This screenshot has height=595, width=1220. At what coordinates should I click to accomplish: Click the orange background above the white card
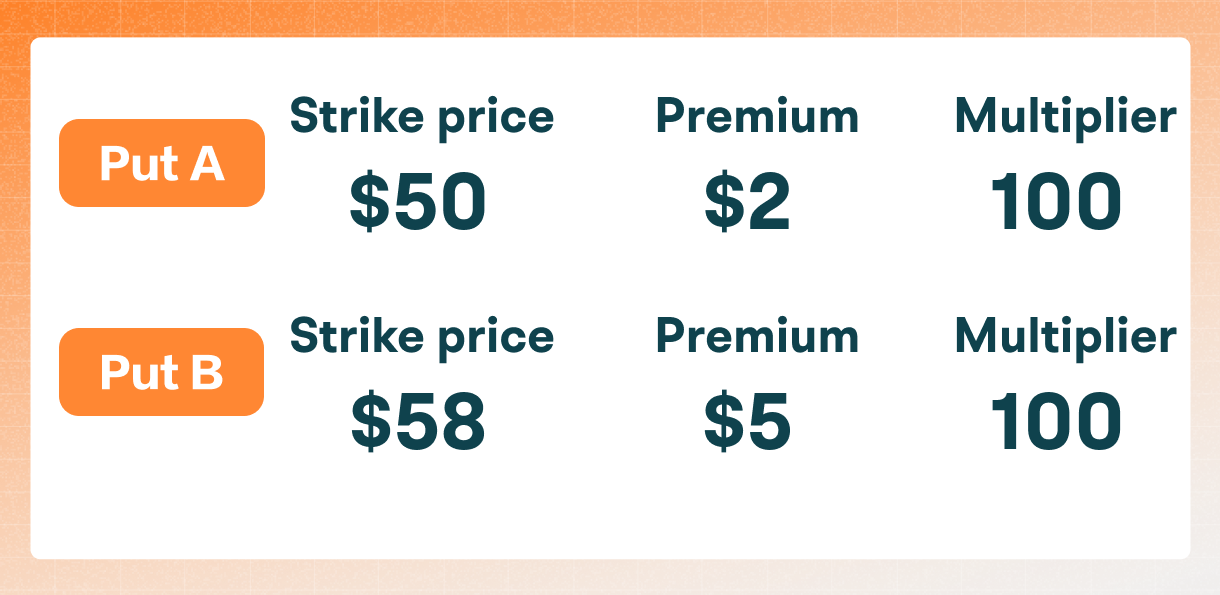point(610,18)
